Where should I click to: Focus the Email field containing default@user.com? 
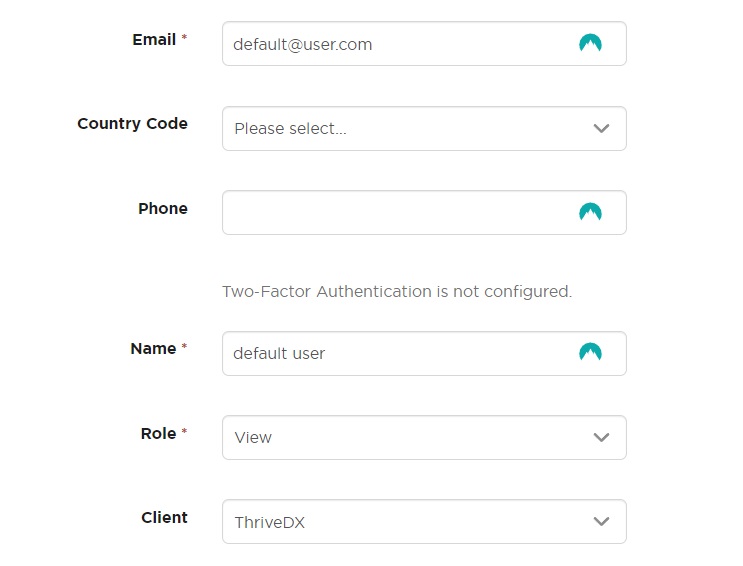(424, 44)
